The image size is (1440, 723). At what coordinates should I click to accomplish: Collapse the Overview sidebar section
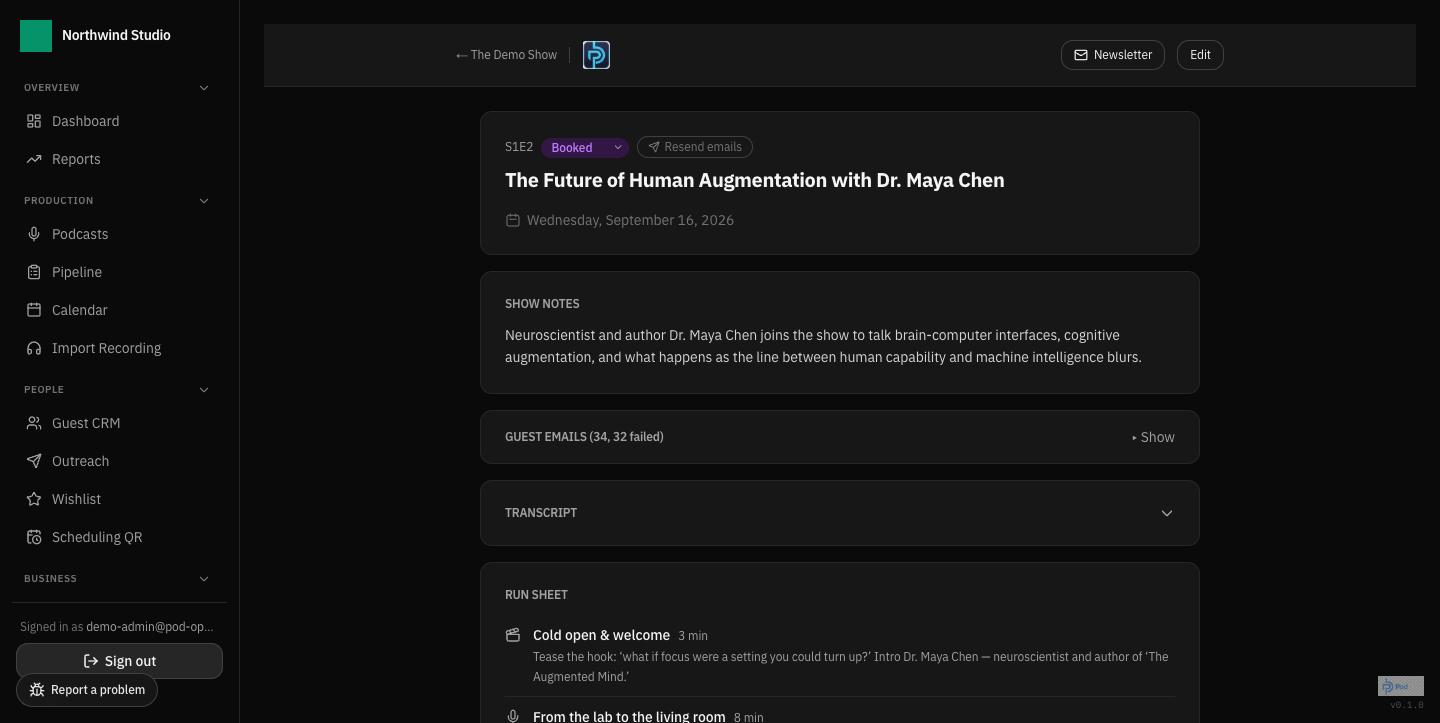pyautogui.click(x=204, y=88)
